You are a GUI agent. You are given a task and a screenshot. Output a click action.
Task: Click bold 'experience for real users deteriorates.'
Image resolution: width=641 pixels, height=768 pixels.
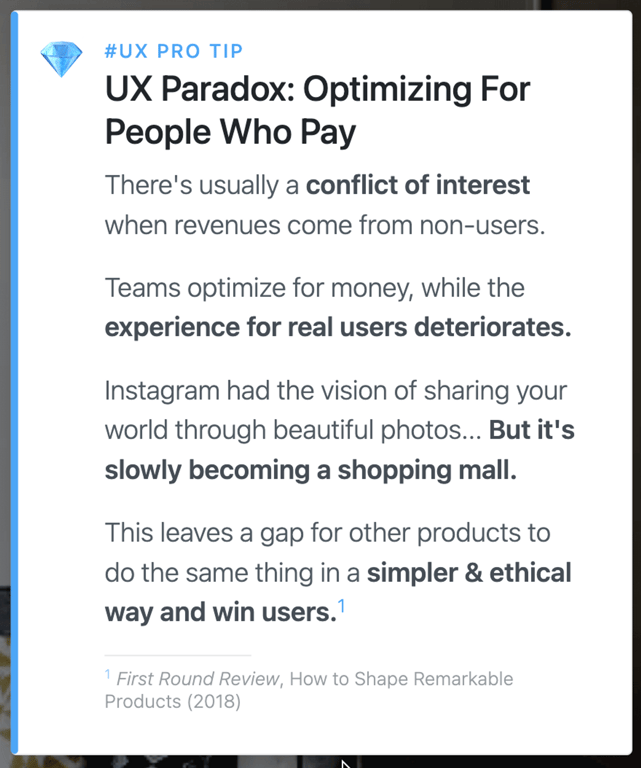pyautogui.click(x=338, y=328)
